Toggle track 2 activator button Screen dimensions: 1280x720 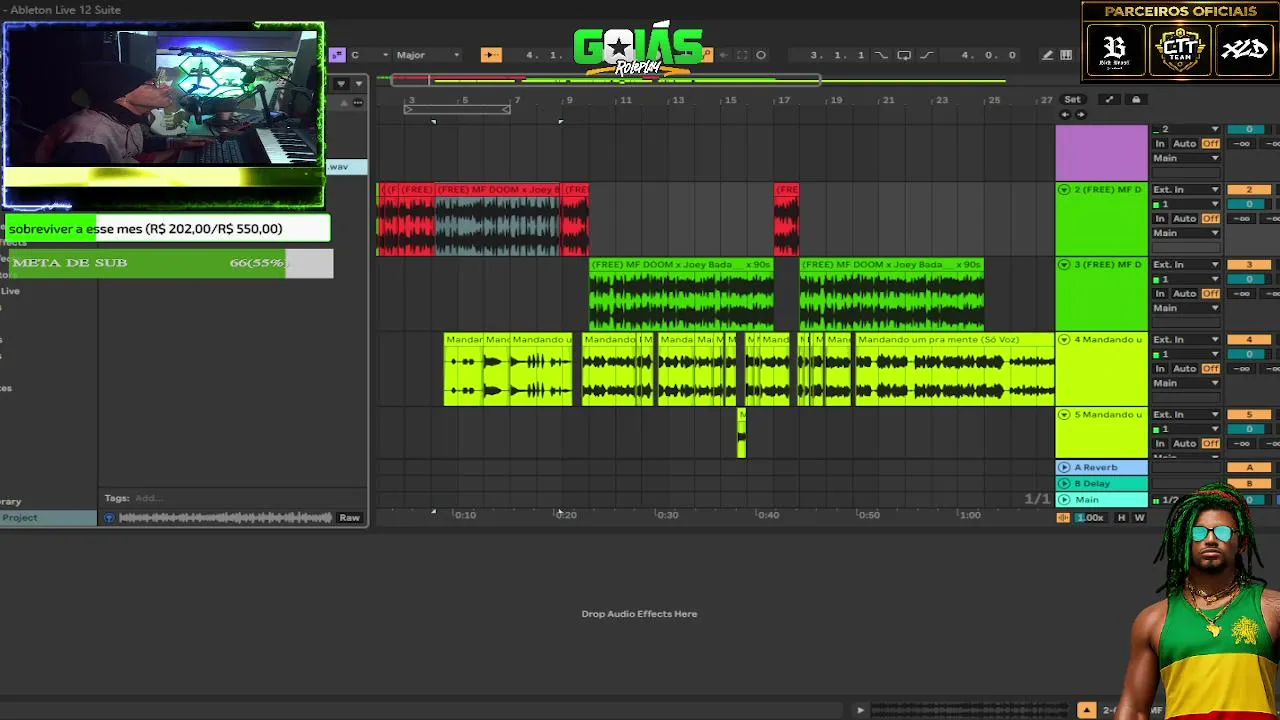point(1249,190)
